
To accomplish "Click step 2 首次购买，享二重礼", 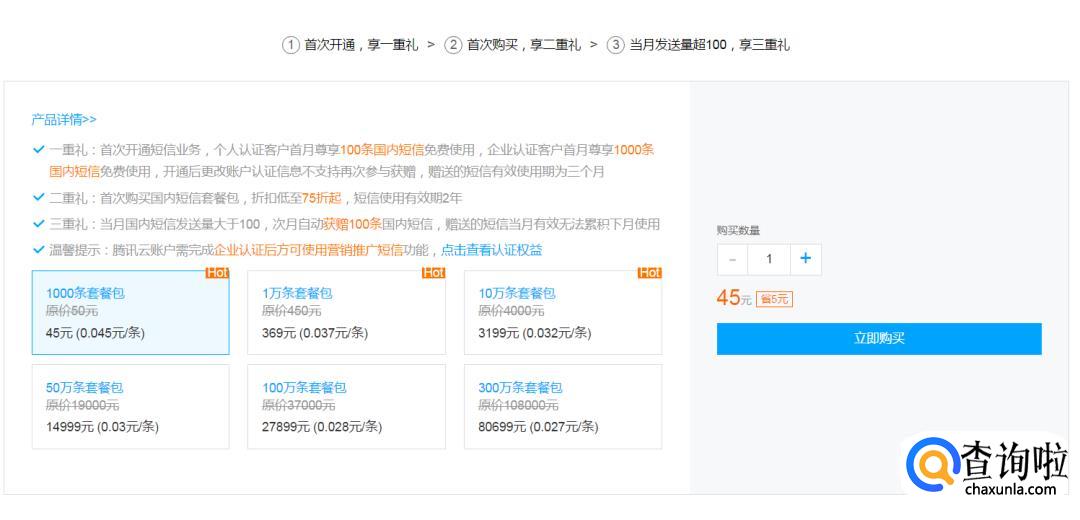I will tap(513, 45).
